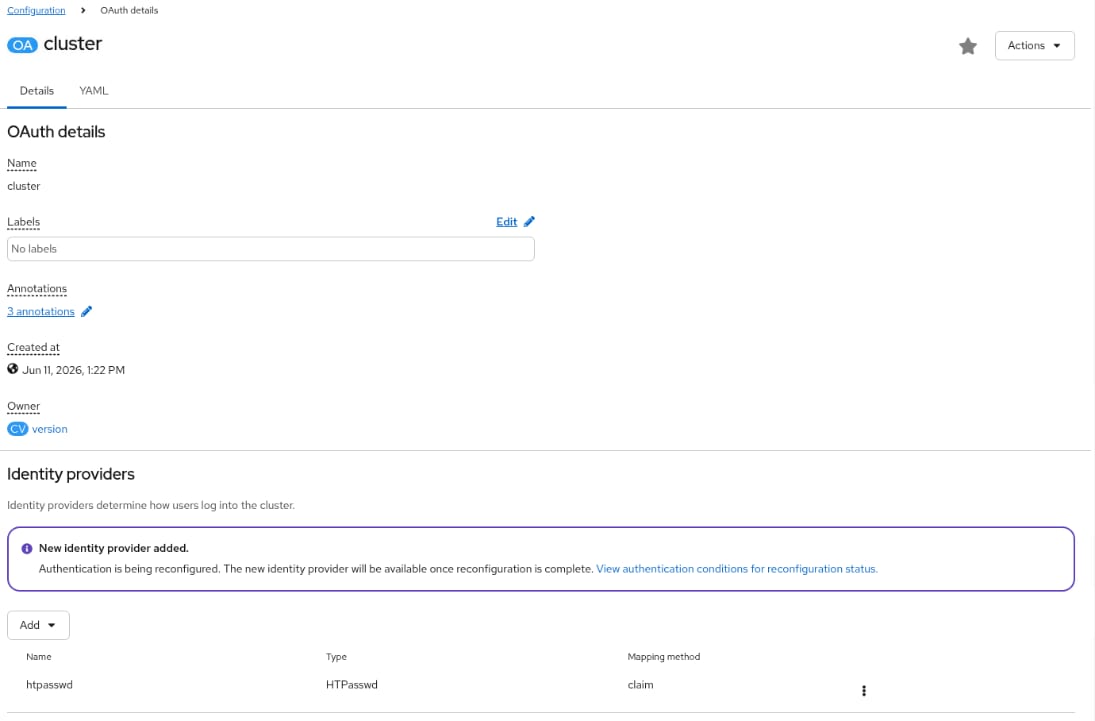Click the Owner field label
The width and height of the screenshot is (1095, 721).
point(24,406)
